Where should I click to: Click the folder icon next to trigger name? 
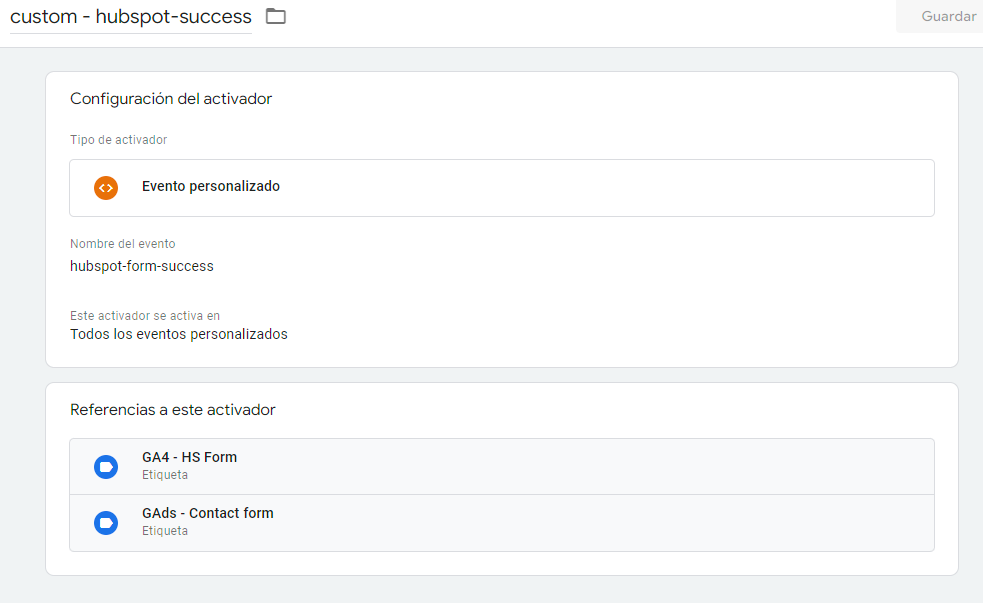pyautogui.click(x=276, y=17)
